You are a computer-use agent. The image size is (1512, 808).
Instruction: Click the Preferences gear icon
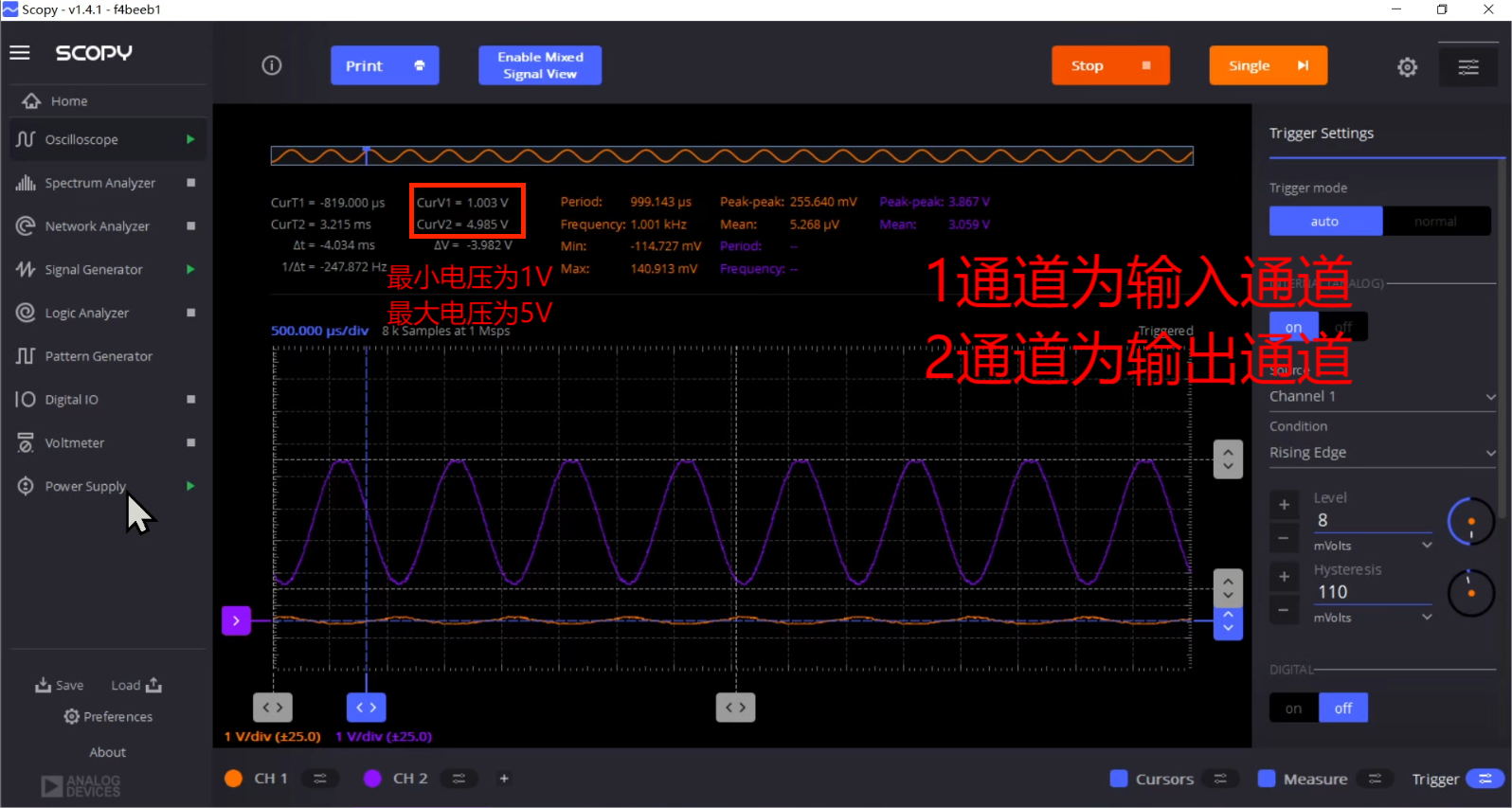pos(71,717)
